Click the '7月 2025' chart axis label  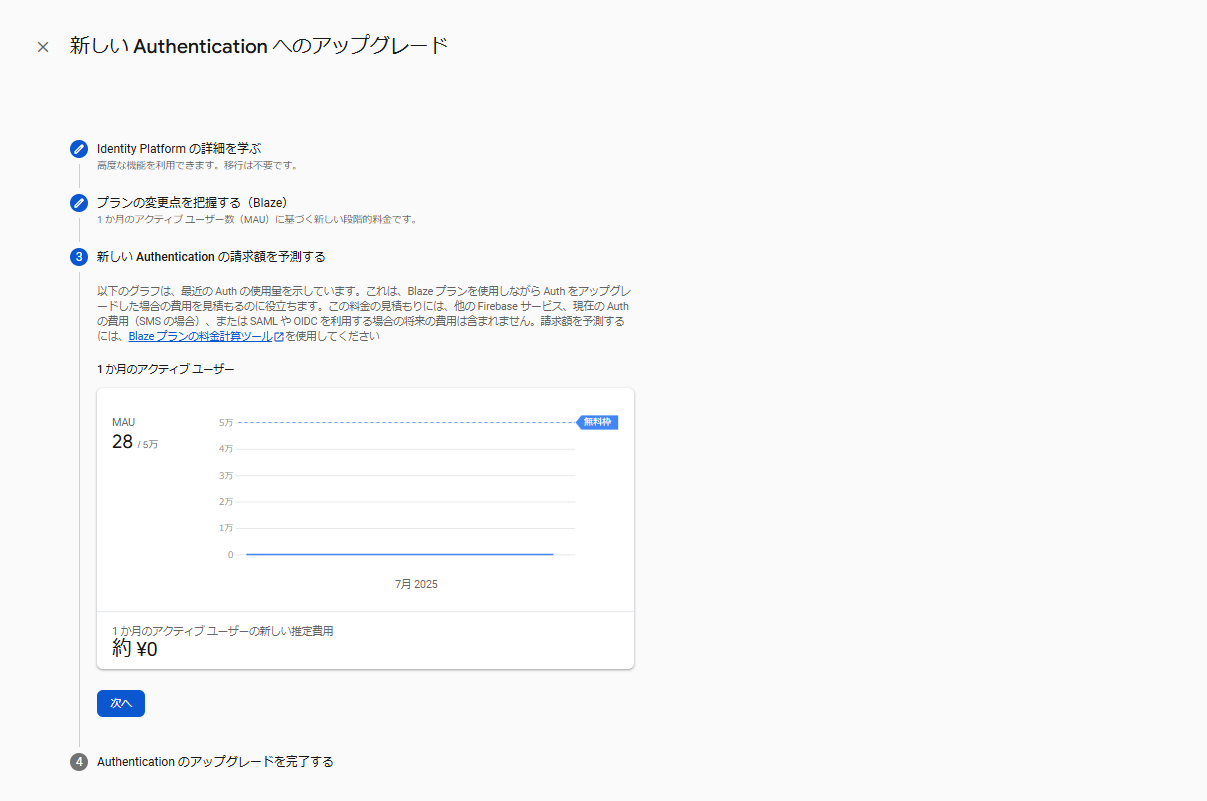[416, 584]
